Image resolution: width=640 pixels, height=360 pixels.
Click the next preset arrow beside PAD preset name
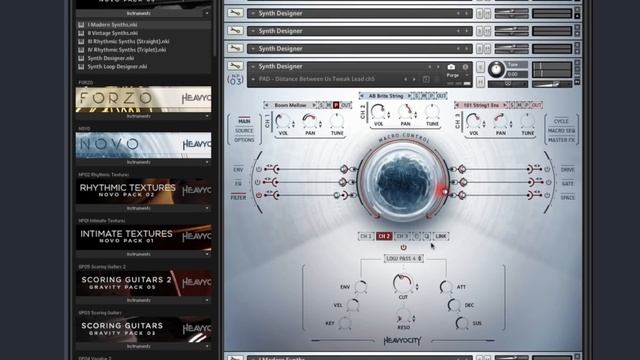point(414,79)
